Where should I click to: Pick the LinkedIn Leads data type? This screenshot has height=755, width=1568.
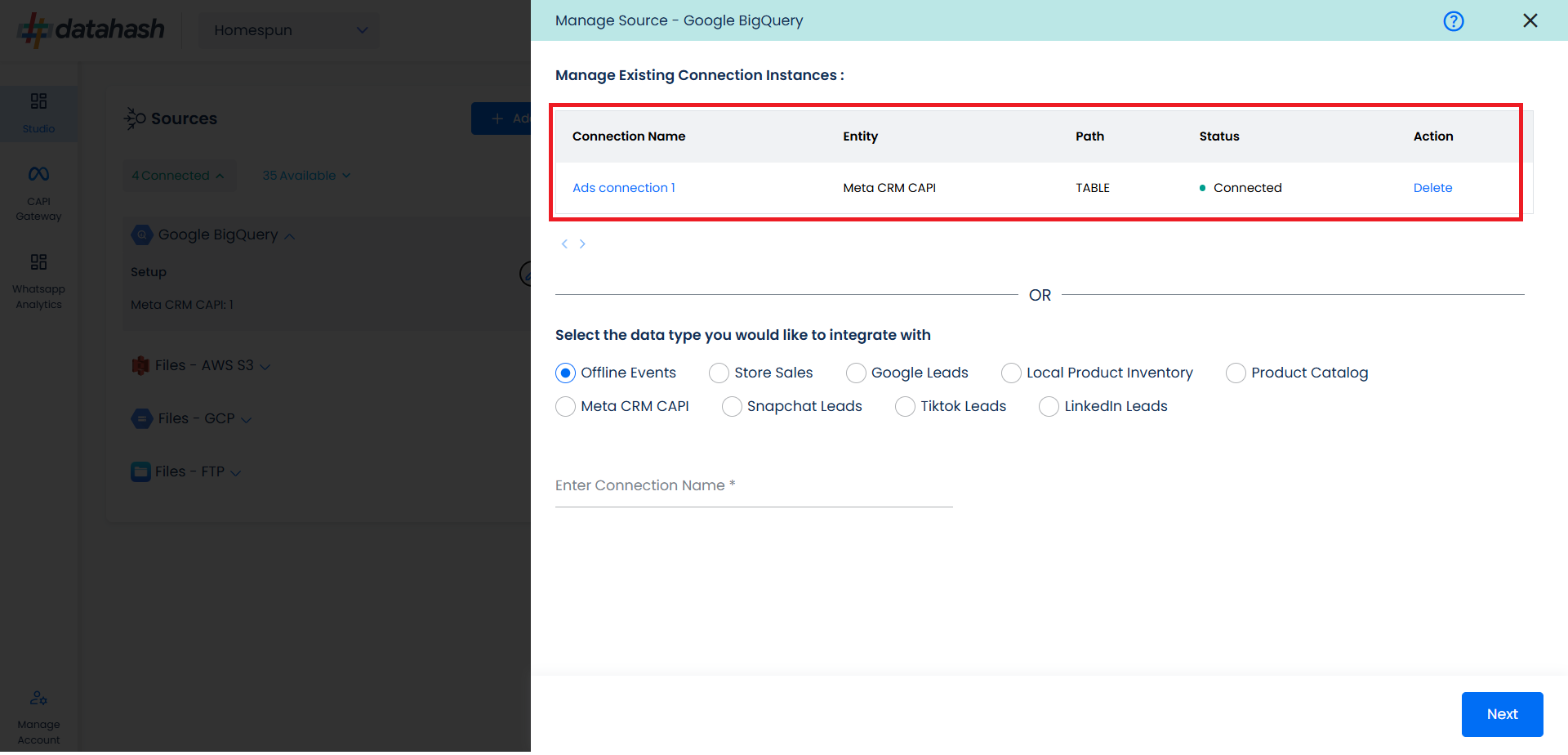tap(1049, 407)
